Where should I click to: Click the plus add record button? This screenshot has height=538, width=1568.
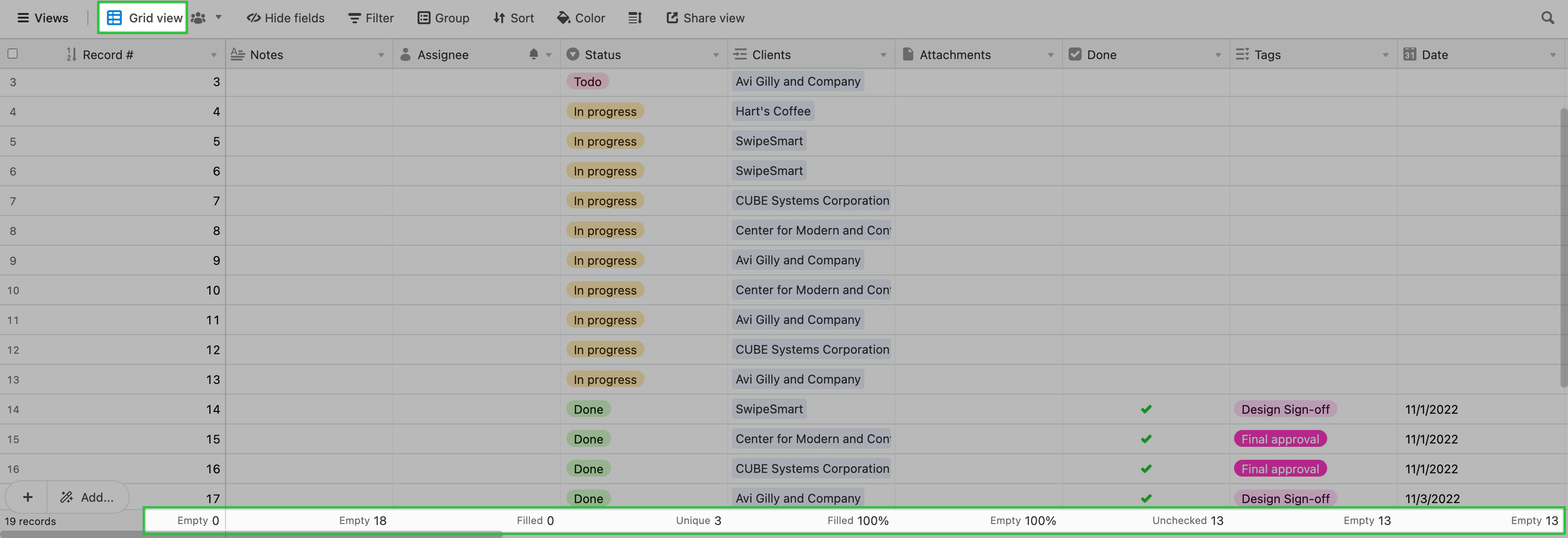27,497
